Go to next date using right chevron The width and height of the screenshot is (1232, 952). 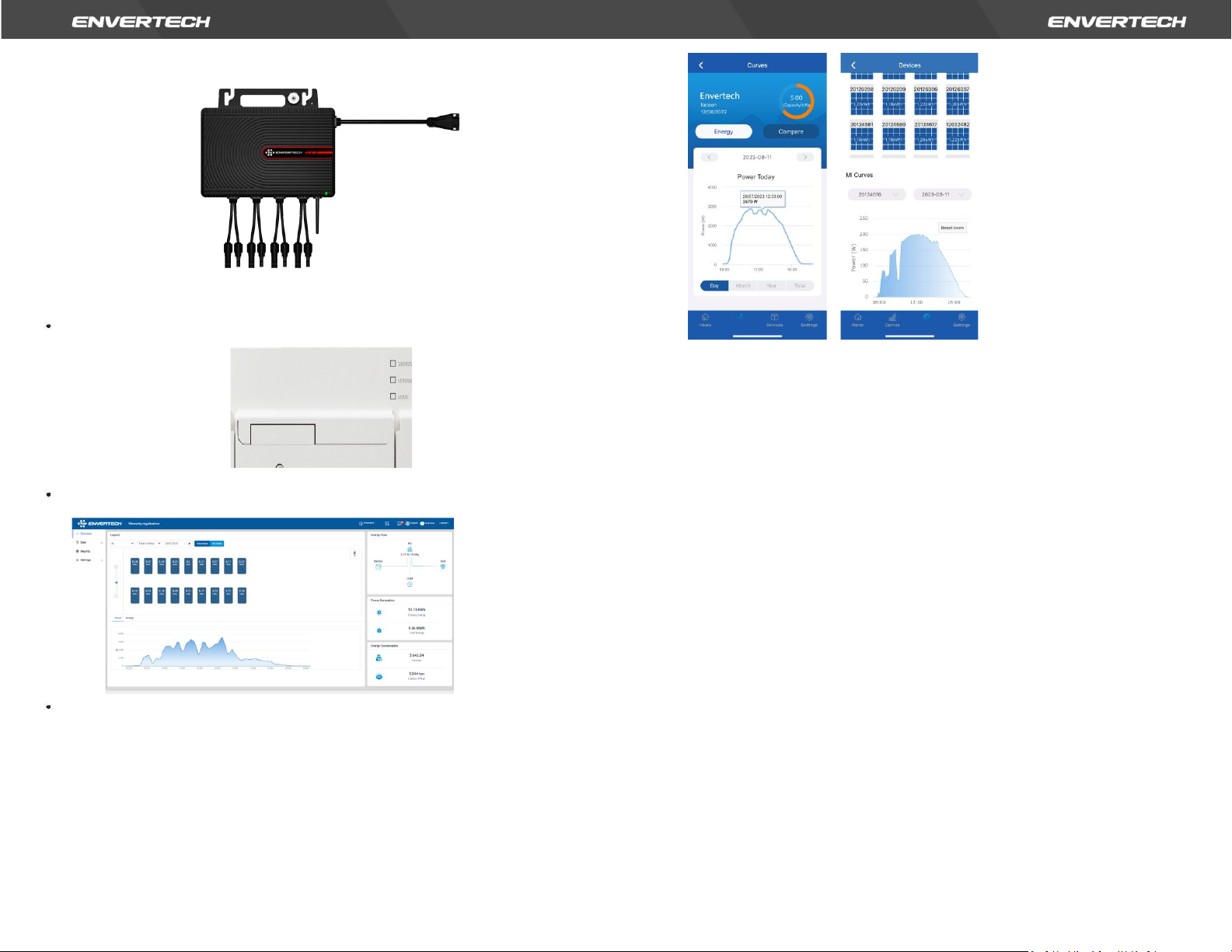(x=805, y=157)
